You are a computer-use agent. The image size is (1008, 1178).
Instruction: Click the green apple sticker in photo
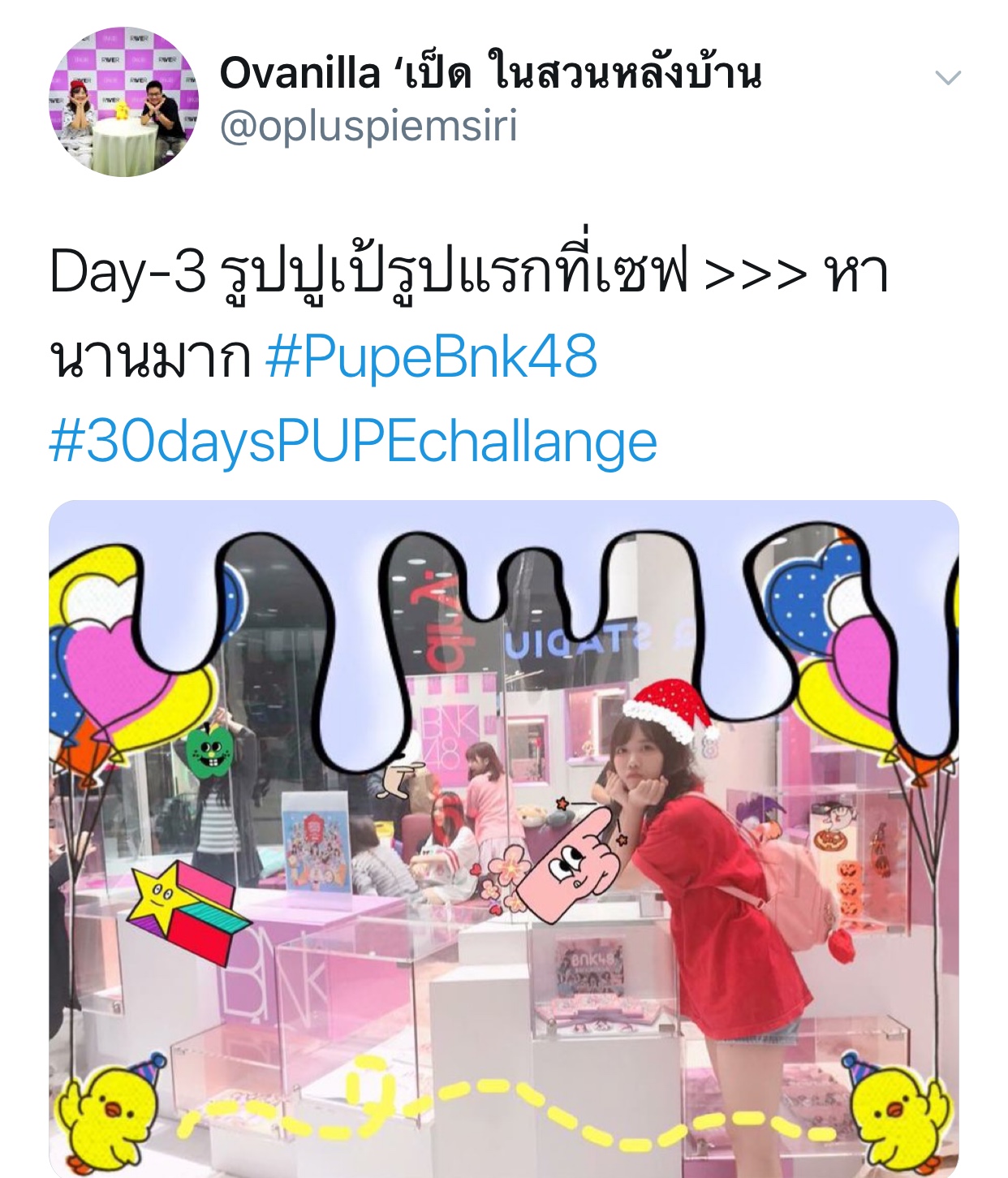[x=210, y=750]
